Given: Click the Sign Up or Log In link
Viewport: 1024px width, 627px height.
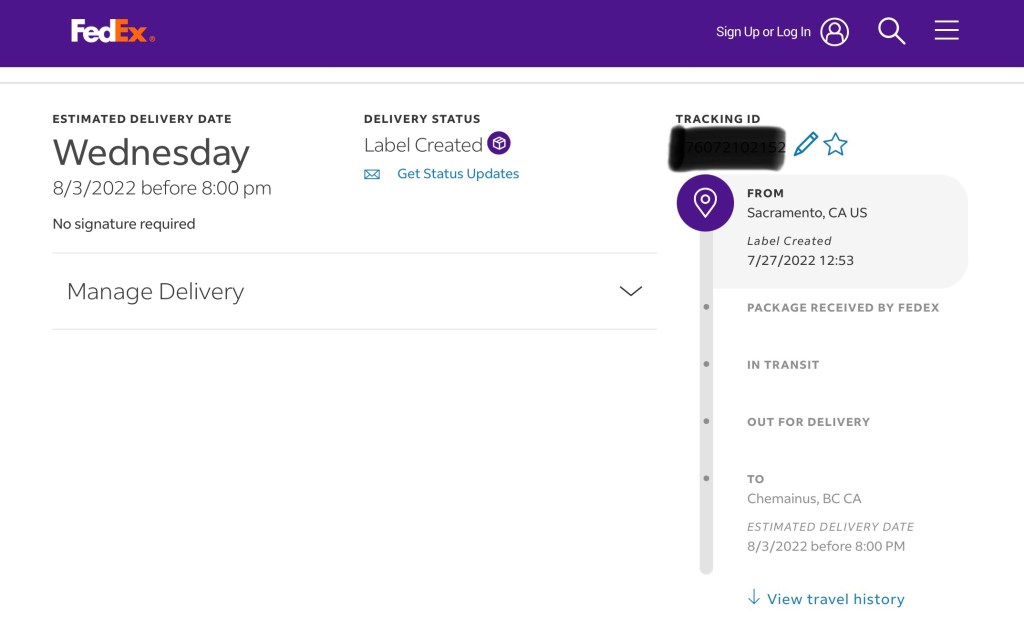Looking at the screenshot, I should coord(763,32).
